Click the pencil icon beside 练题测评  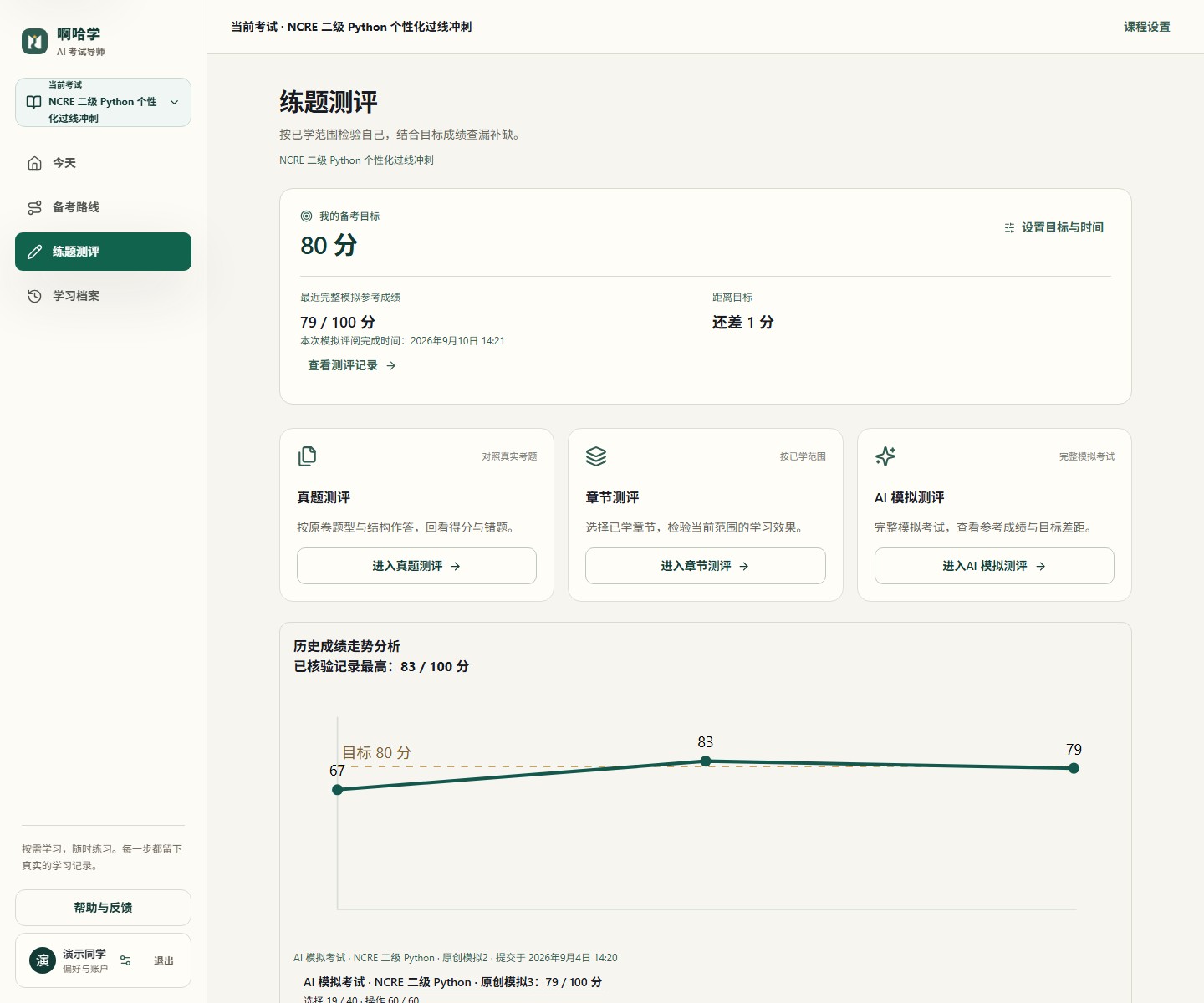coord(34,252)
